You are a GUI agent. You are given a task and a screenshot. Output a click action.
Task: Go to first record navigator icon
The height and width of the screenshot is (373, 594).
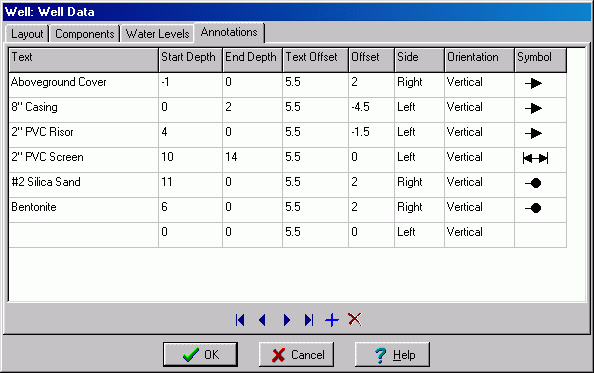click(x=240, y=320)
